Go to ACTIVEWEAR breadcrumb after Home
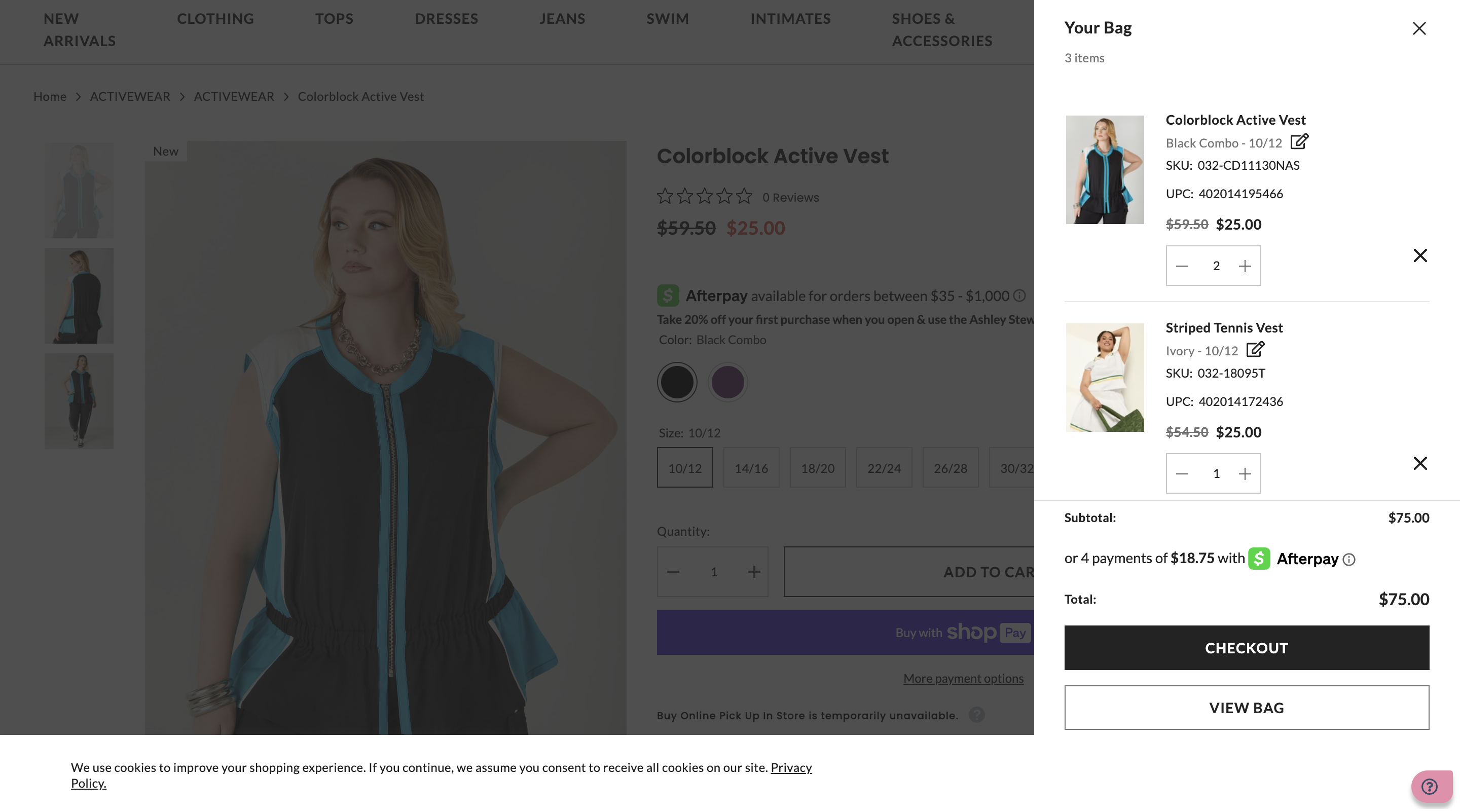 130,96
